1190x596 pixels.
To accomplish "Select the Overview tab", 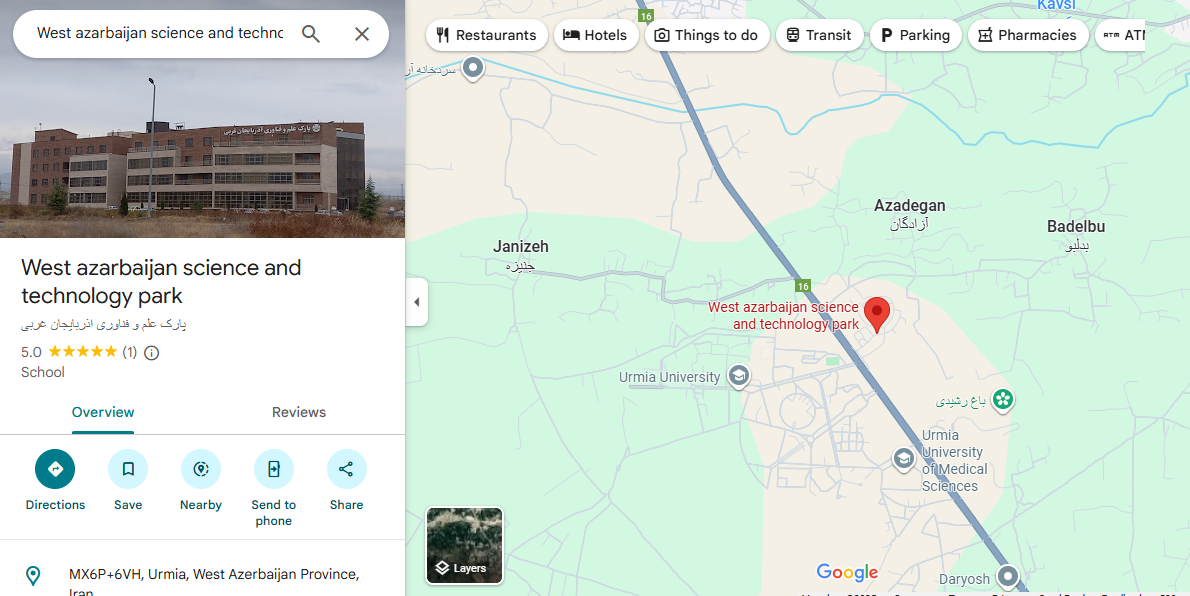I will [x=102, y=412].
